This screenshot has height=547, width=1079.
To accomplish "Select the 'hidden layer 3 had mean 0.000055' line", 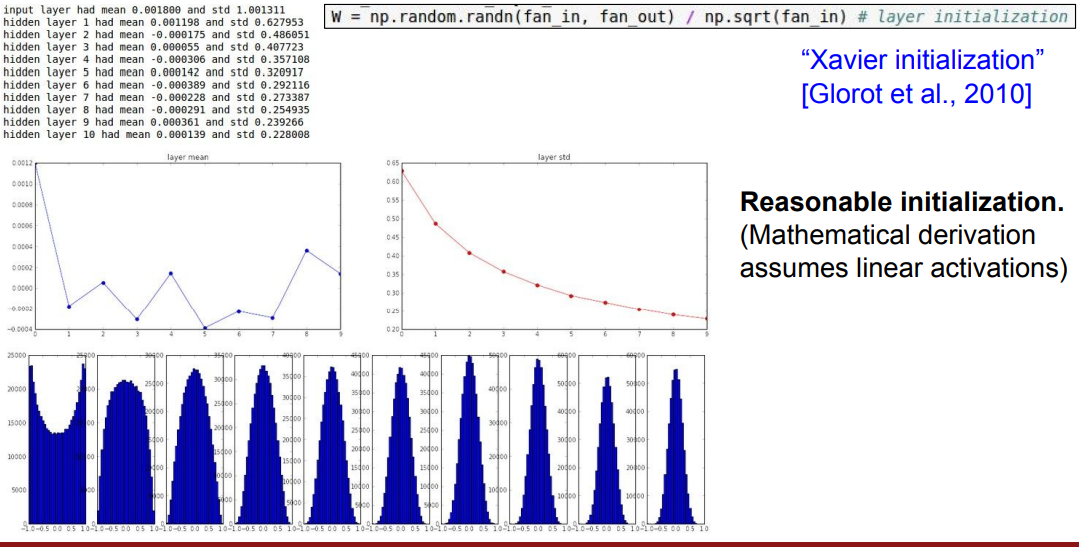I will point(153,47).
